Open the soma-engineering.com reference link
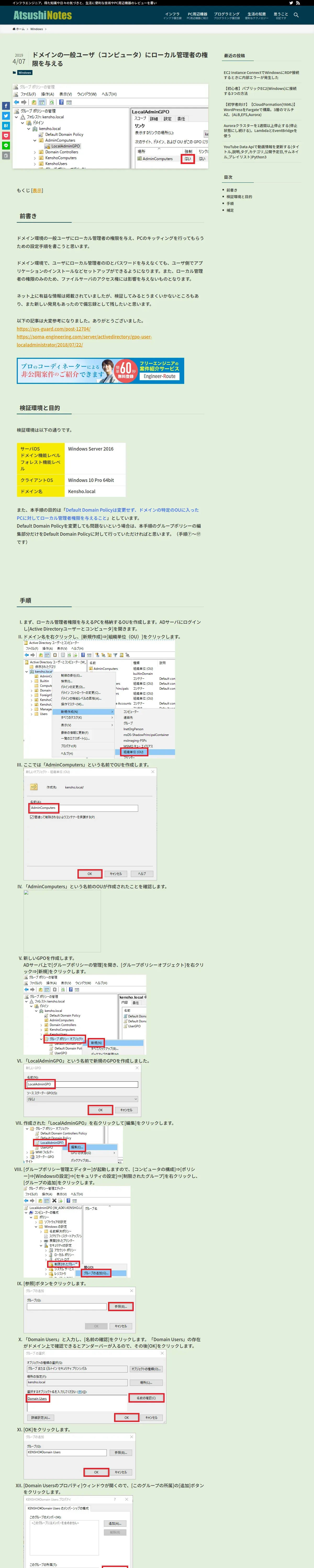 click(84, 340)
